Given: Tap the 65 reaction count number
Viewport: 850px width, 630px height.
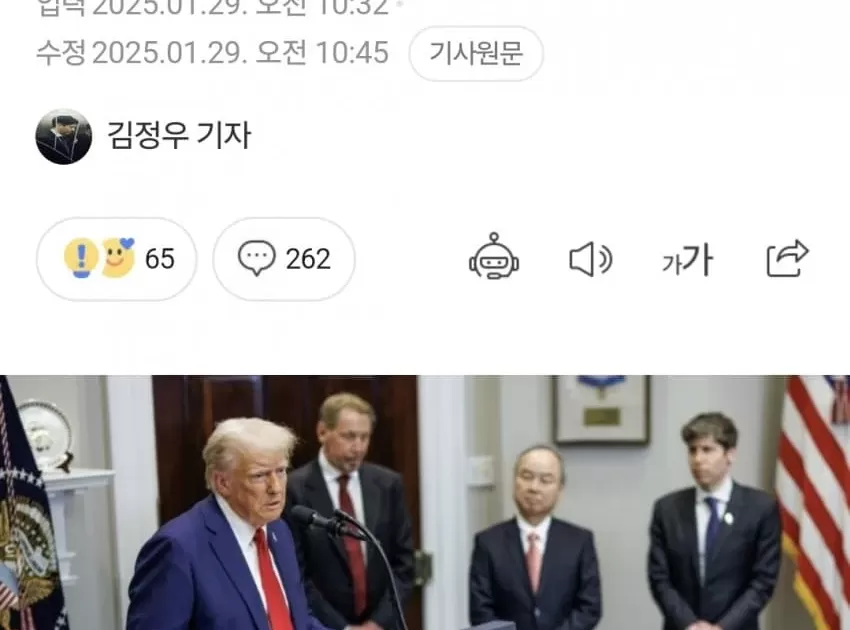Looking at the screenshot, I should pos(160,259).
